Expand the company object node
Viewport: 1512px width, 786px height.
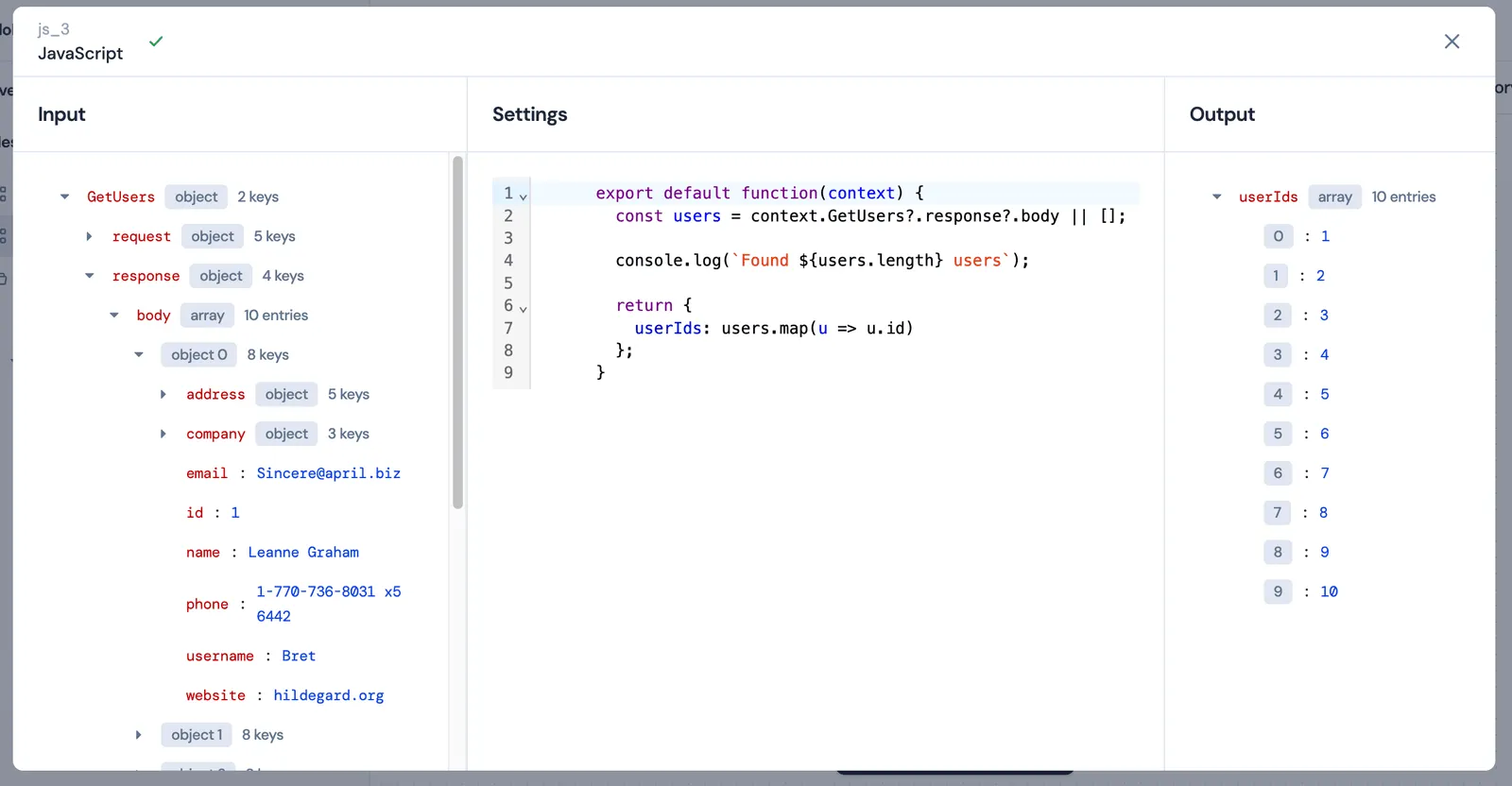click(x=163, y=435)
